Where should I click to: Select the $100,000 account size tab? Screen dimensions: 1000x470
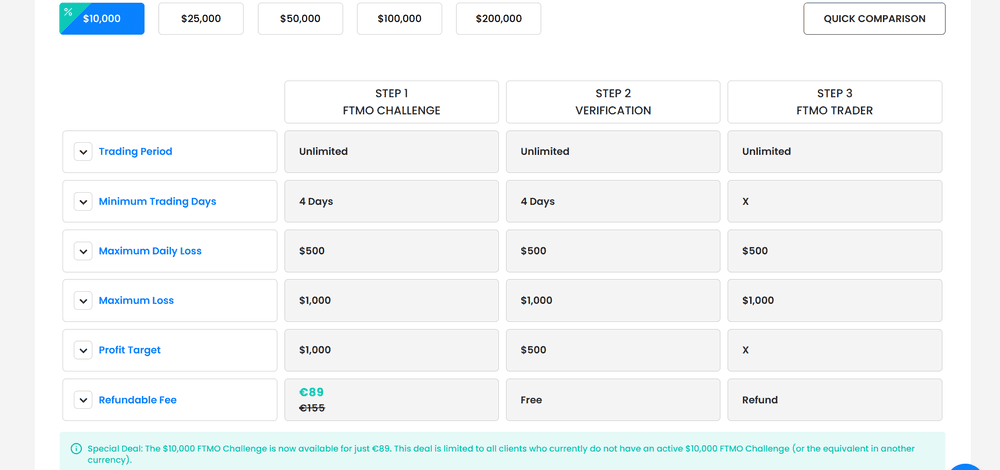pyautogui.click(x=399, y=18)
